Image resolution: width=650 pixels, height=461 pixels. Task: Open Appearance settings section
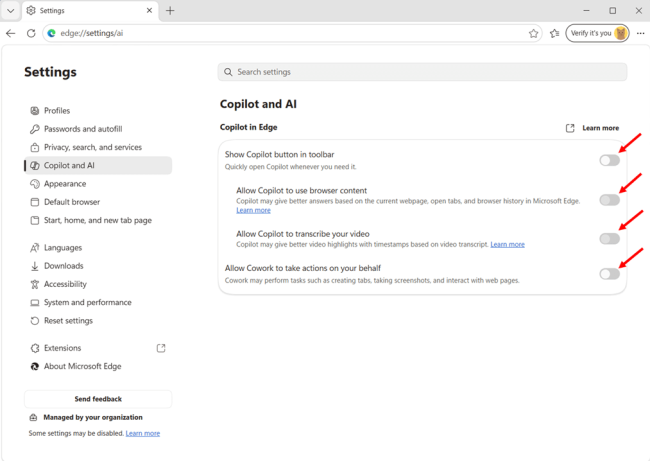[98, 184]
